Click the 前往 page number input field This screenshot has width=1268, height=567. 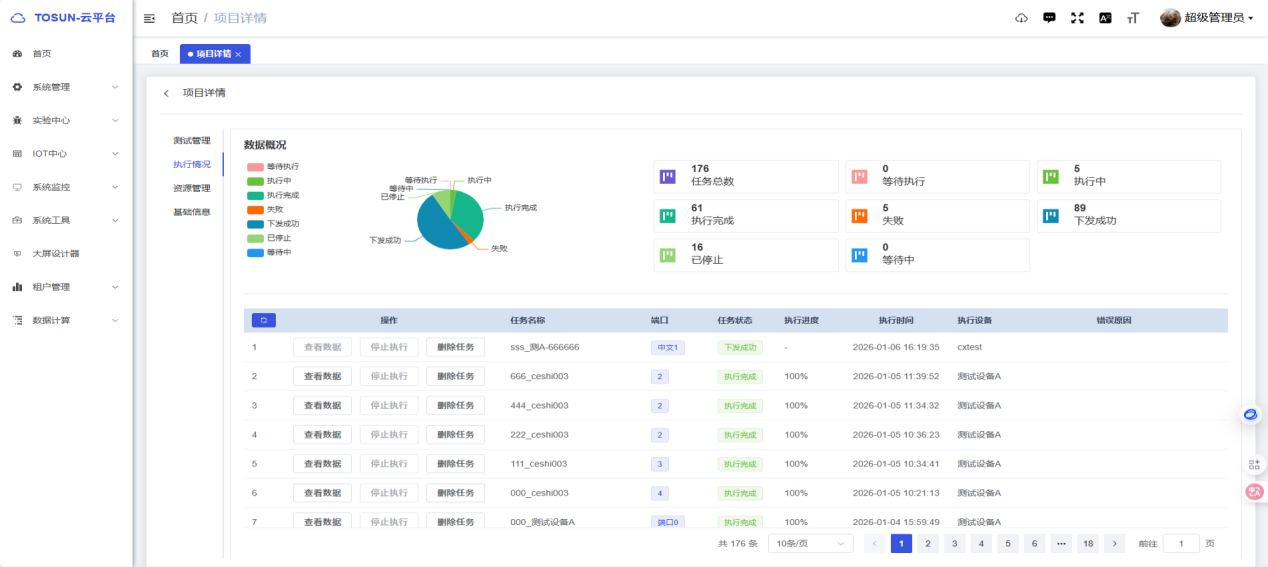tap(1180, 543)
